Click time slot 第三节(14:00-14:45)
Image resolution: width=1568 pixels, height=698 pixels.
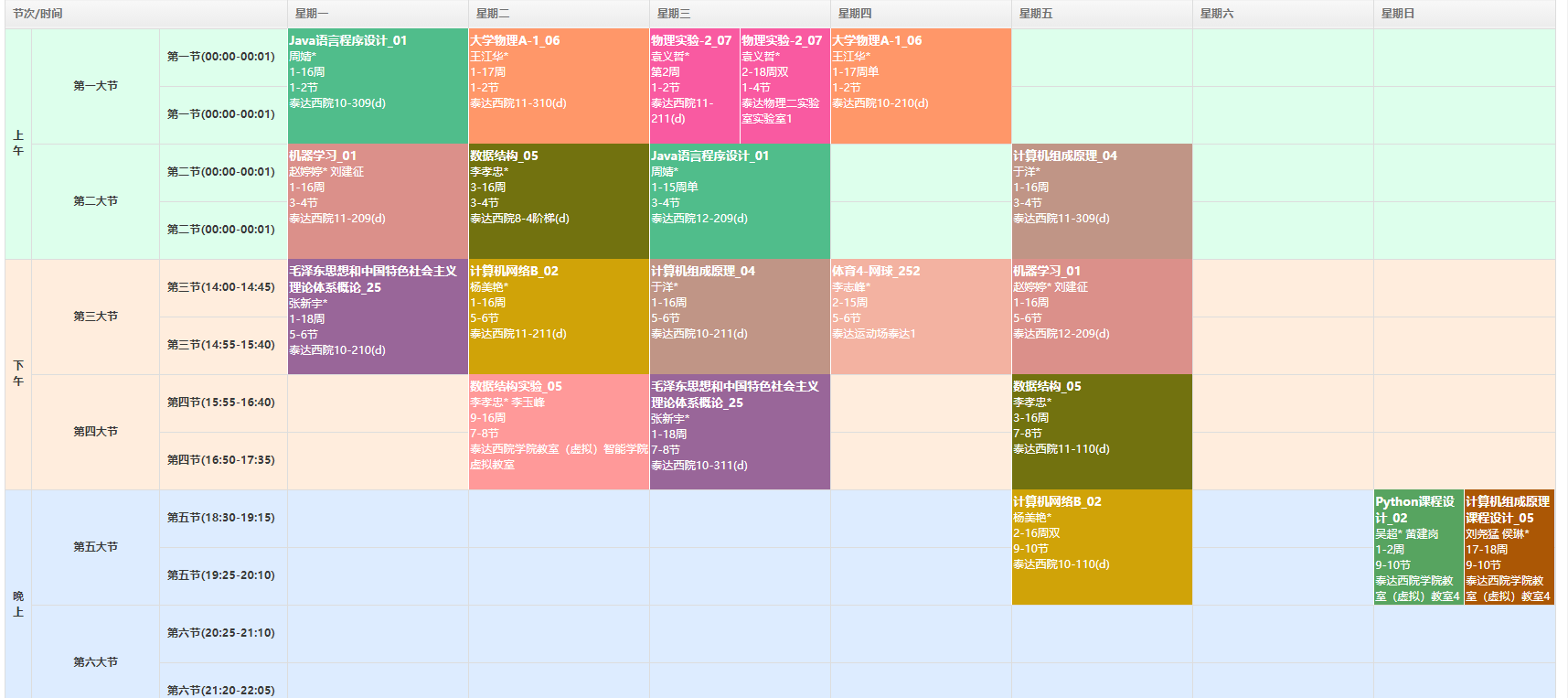pyautogui.click(x=221, y=287)
